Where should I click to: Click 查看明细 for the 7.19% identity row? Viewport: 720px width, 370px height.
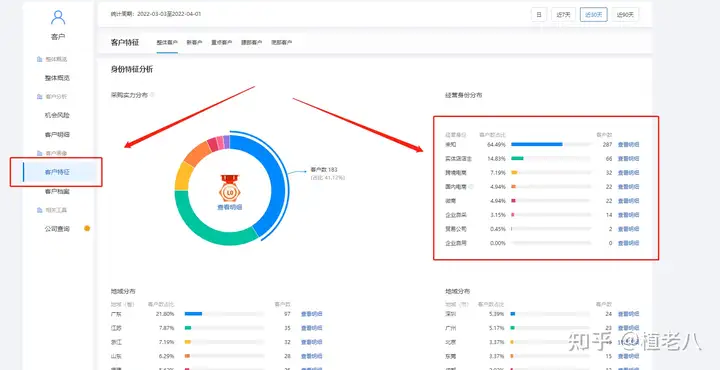coord(629,173)
